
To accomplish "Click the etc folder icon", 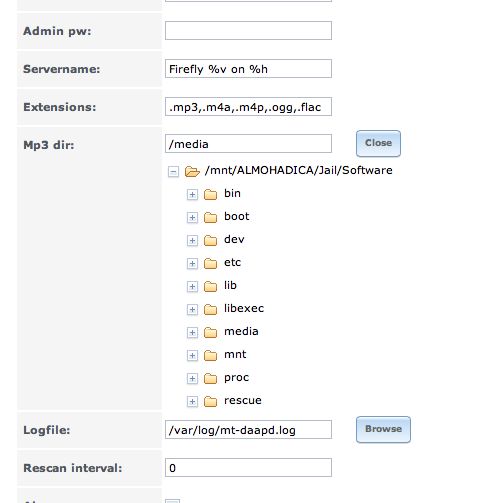I will point(210,263).
